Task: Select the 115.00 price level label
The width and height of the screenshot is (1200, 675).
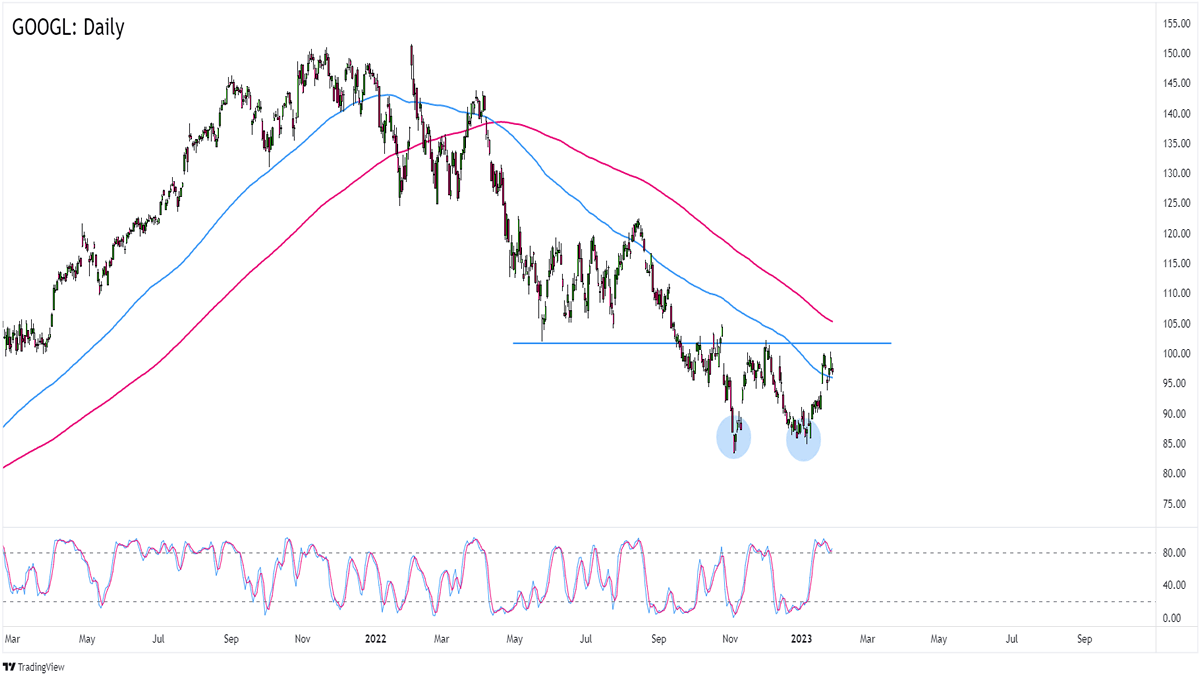Action: pos(1175,263)
